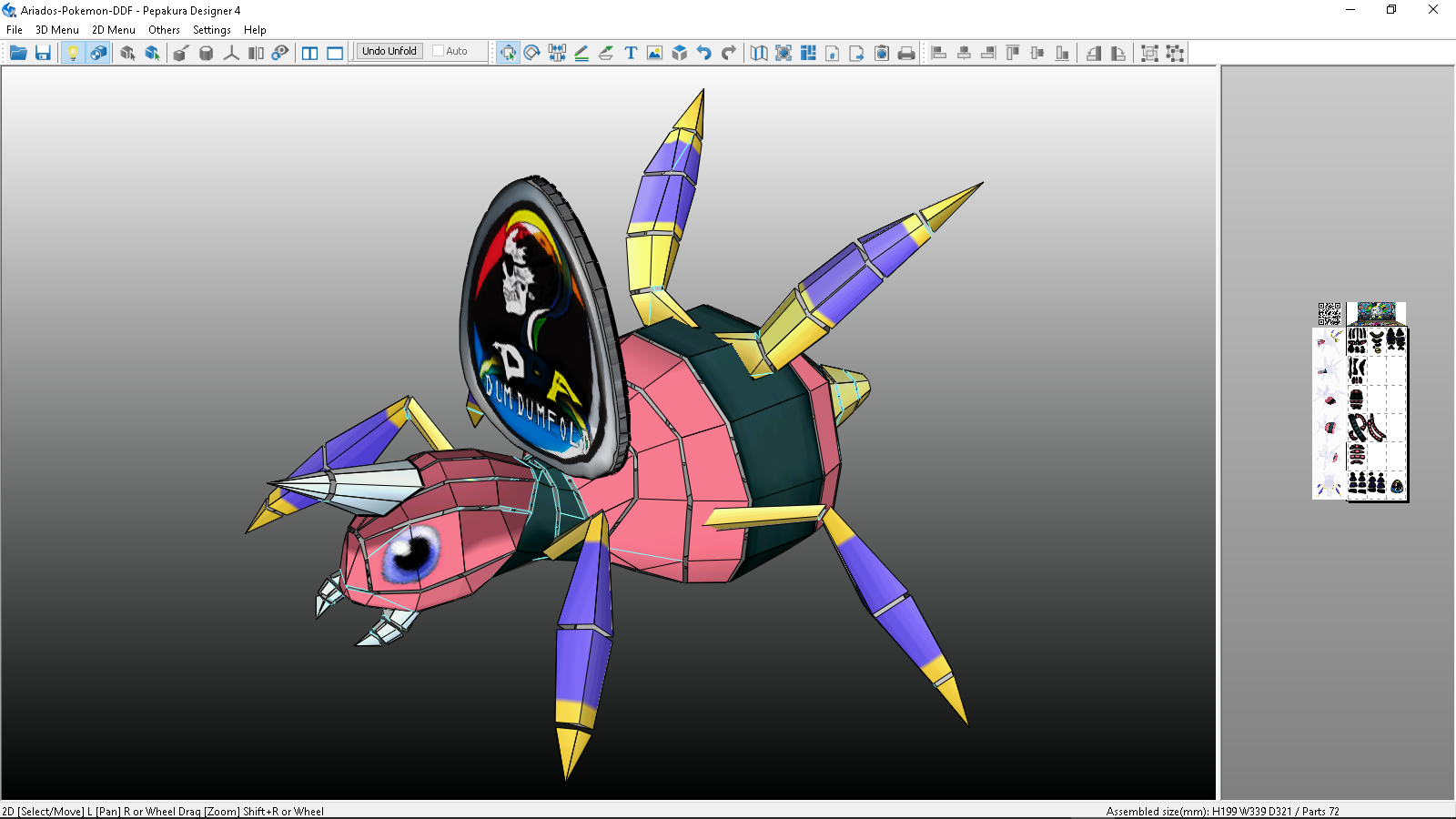This screenshot has height=819, width=1456.
Task: Click the gray cylinder solid view icon
Action: [207, 53]
